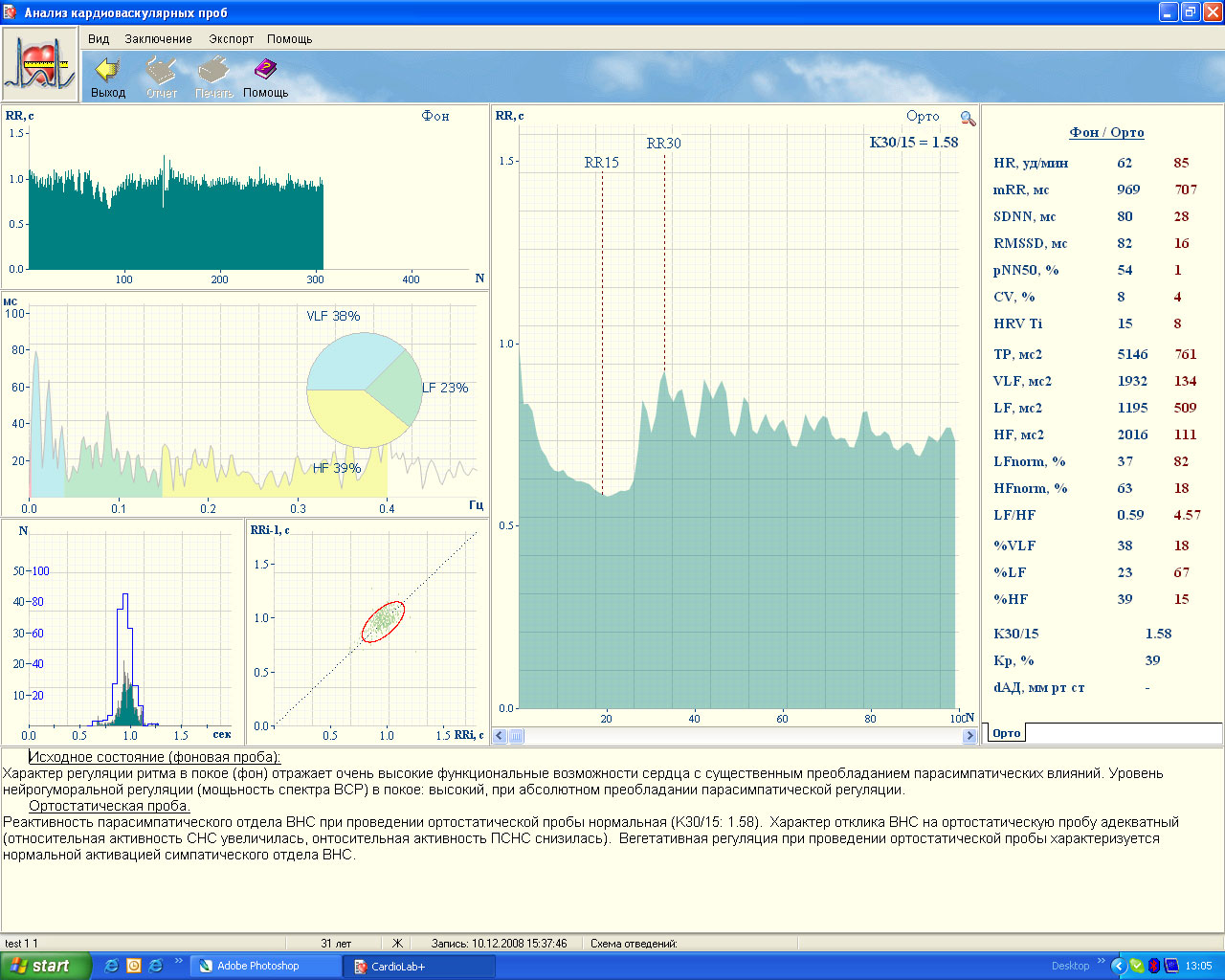Click the first Internet Explorer quick launch icon

112,966
